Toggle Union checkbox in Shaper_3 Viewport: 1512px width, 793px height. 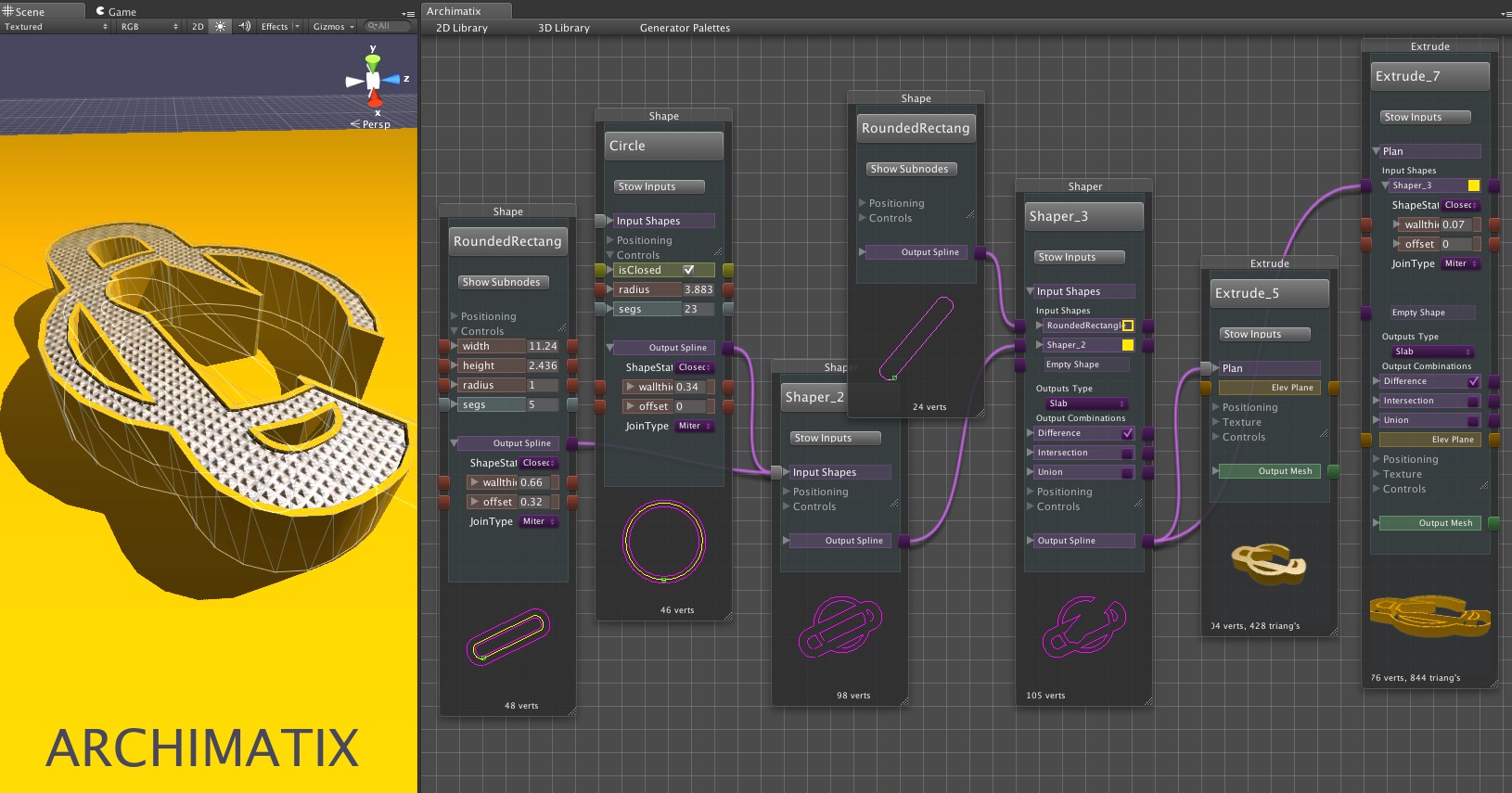tap(1128, 472)
